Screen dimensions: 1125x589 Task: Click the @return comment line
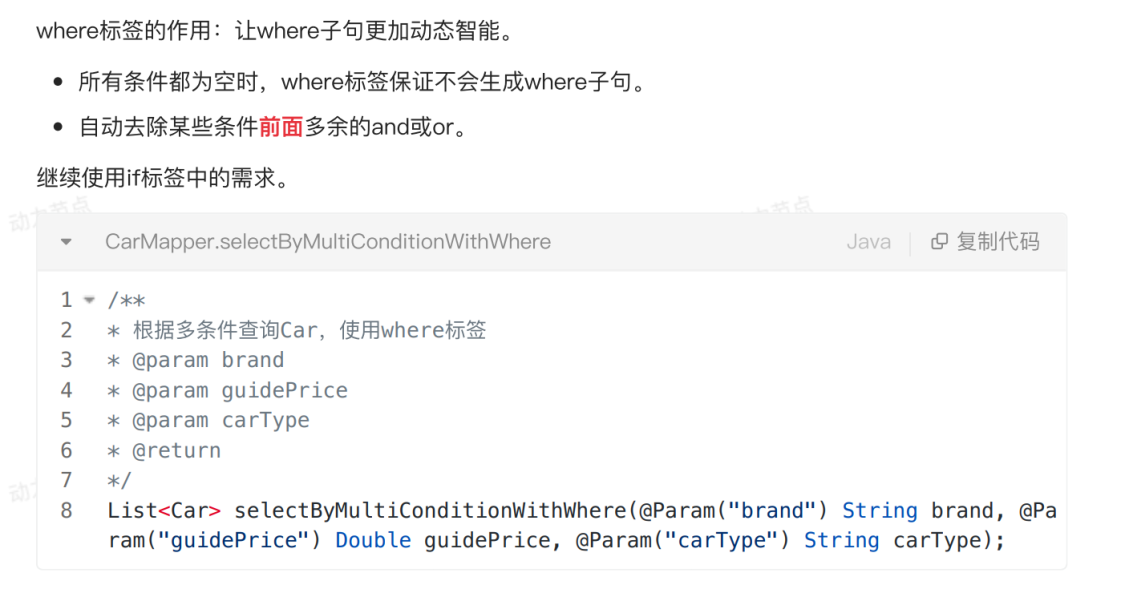(x=164, y=451)
